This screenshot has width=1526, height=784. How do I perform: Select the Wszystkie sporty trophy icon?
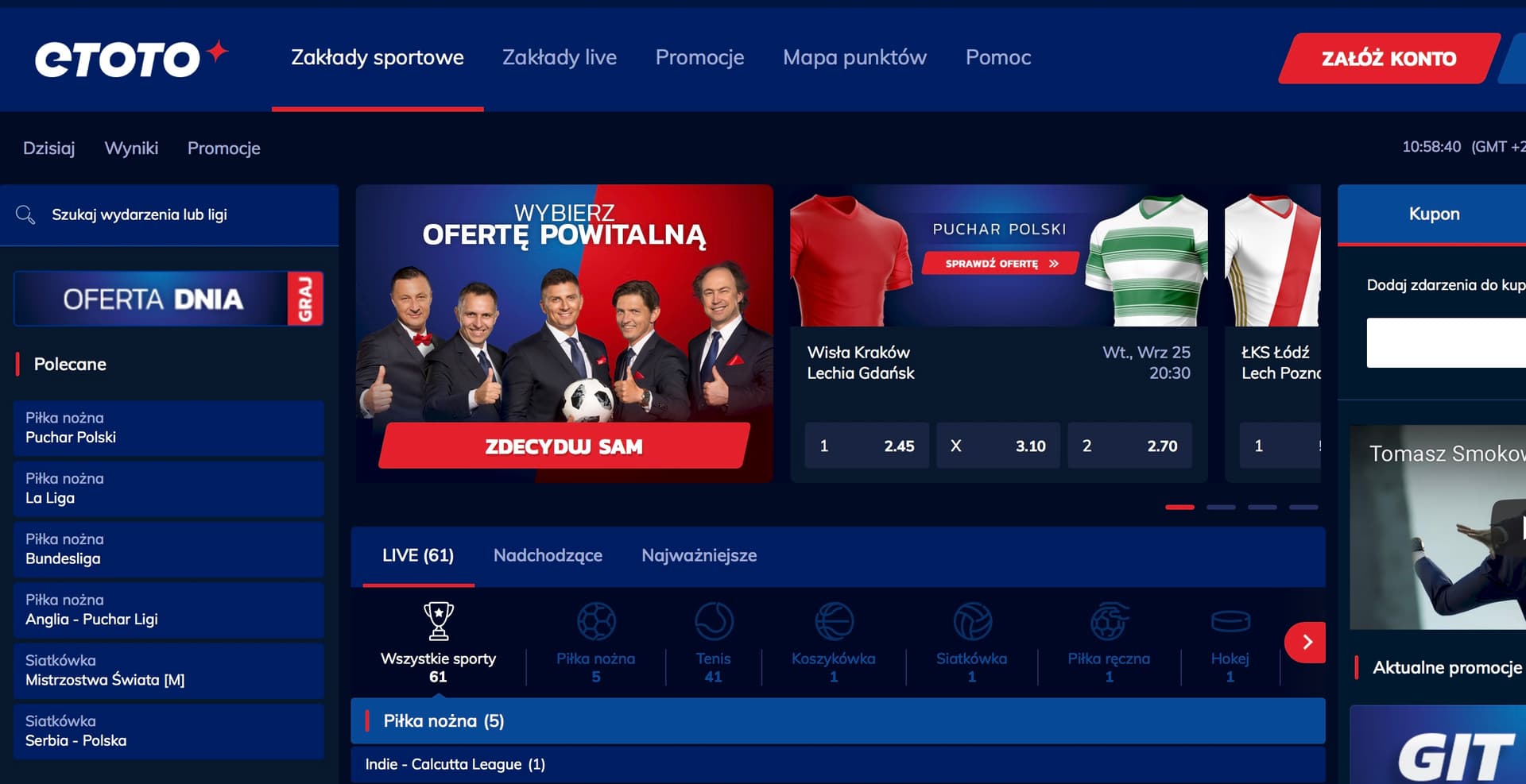tap(438, 621)
